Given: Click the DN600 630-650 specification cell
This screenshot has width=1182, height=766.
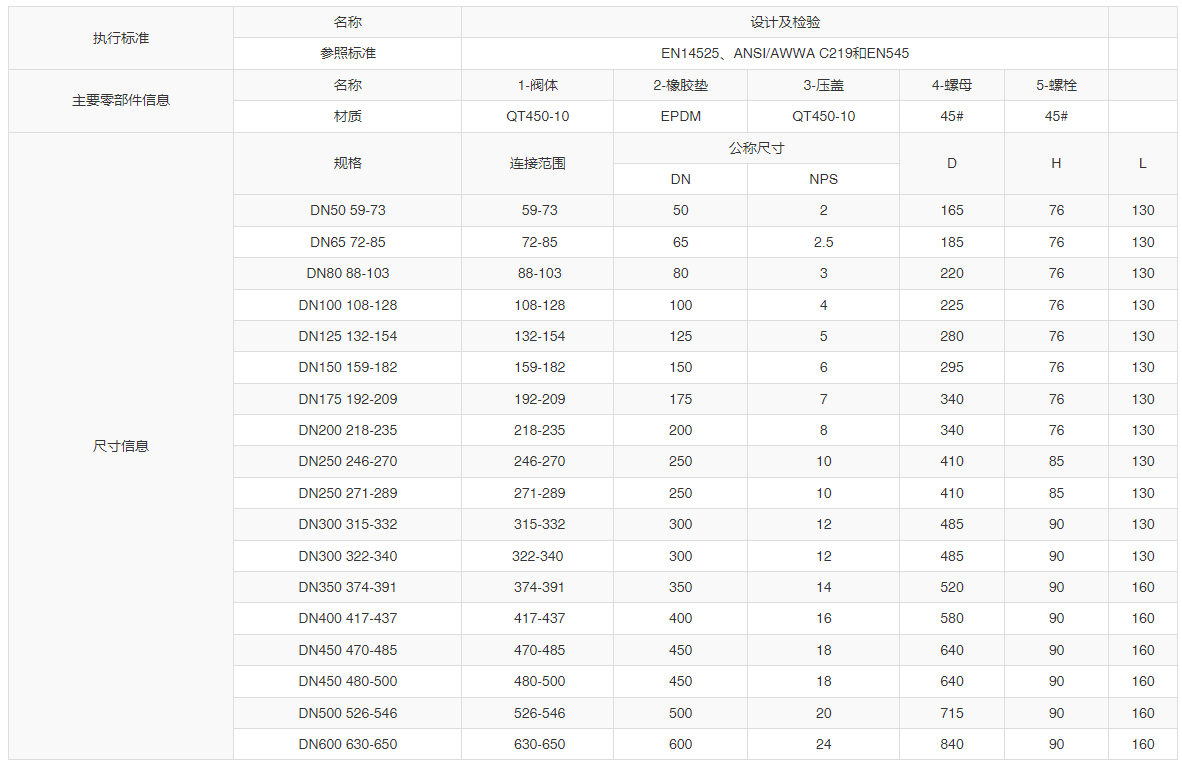Looking at the screenshot, I should coord(346,744).
